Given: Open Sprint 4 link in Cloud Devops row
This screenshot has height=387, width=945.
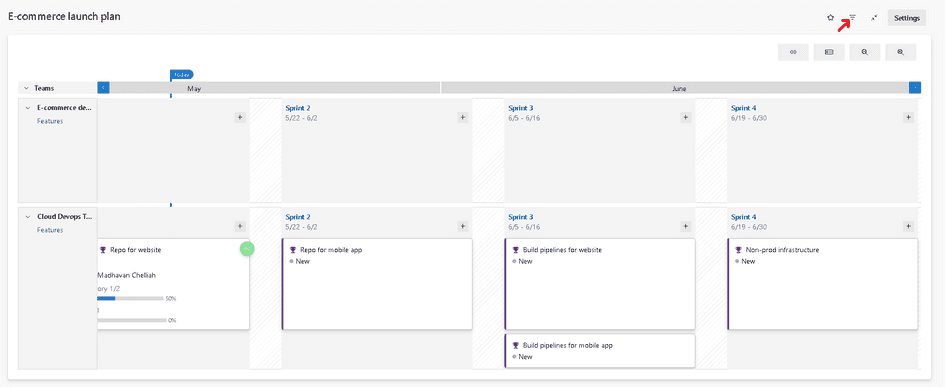Looking at the screenshot, I should [744, 216].
